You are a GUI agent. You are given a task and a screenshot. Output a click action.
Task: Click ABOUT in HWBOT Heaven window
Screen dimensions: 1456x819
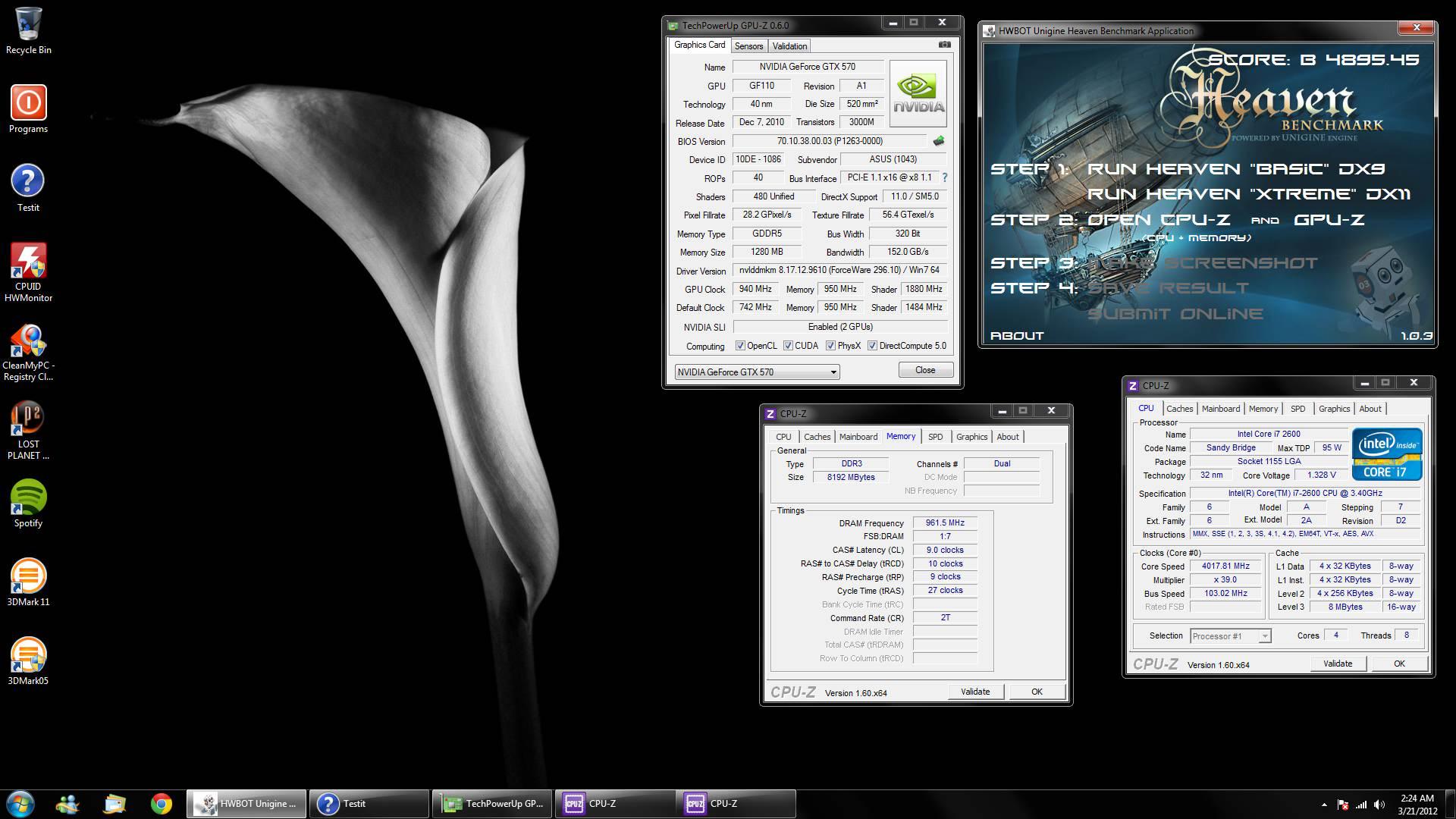1017,336
